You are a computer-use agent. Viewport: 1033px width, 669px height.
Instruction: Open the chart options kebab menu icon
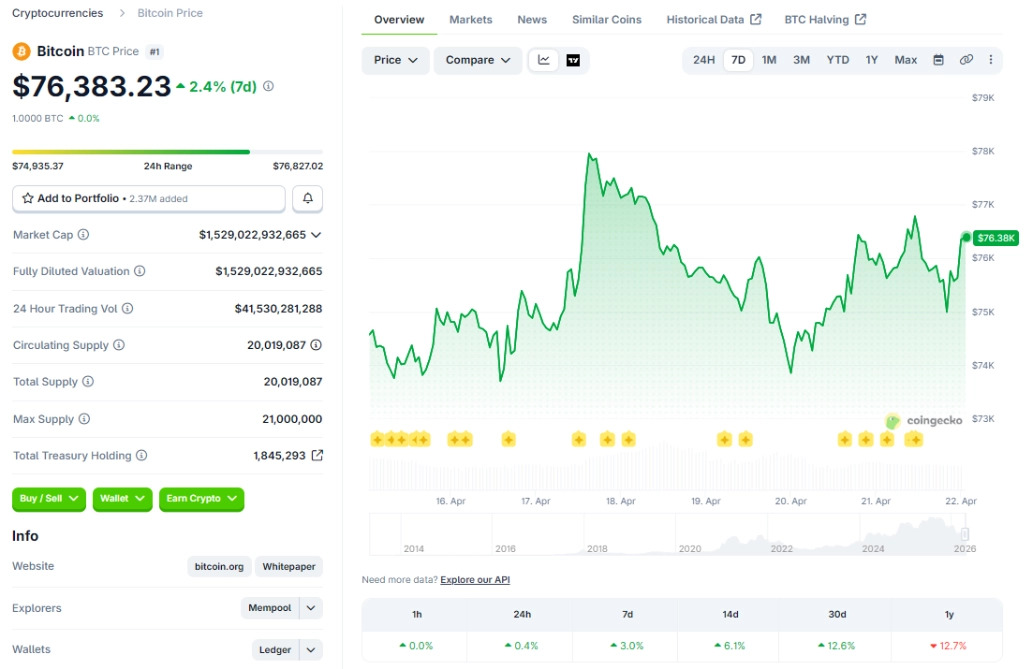(991, 60)
